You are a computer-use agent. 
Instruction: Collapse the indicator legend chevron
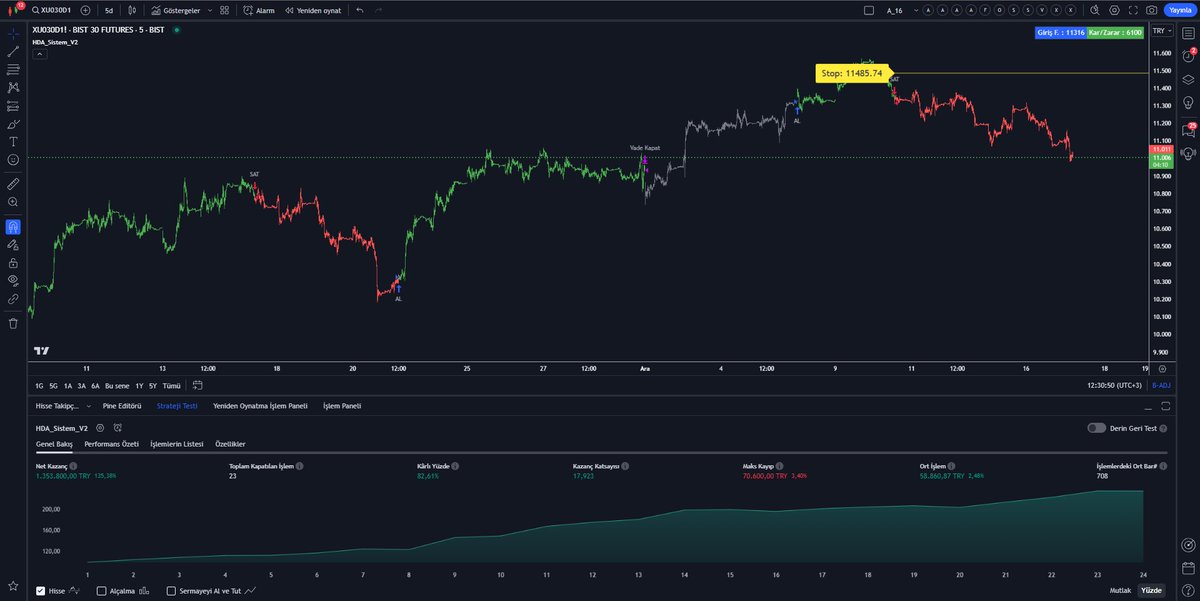tap(39, 54)
